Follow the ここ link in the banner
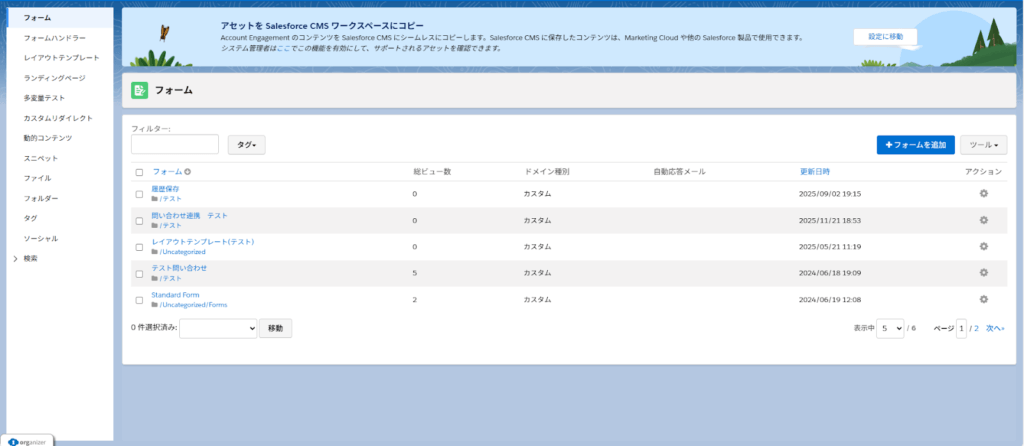Screen dimensions: 1024x446 pos(283,48)
